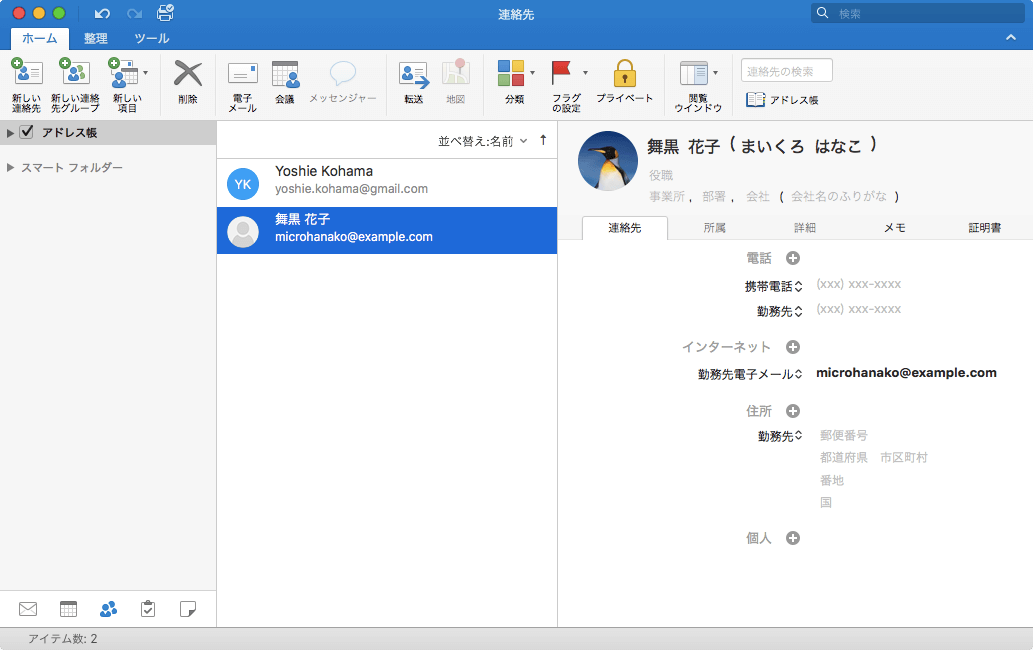This screenshot has height=650, width=1033.
Task: Click the 新しい項目 new item icon
Action: [123, 72]
